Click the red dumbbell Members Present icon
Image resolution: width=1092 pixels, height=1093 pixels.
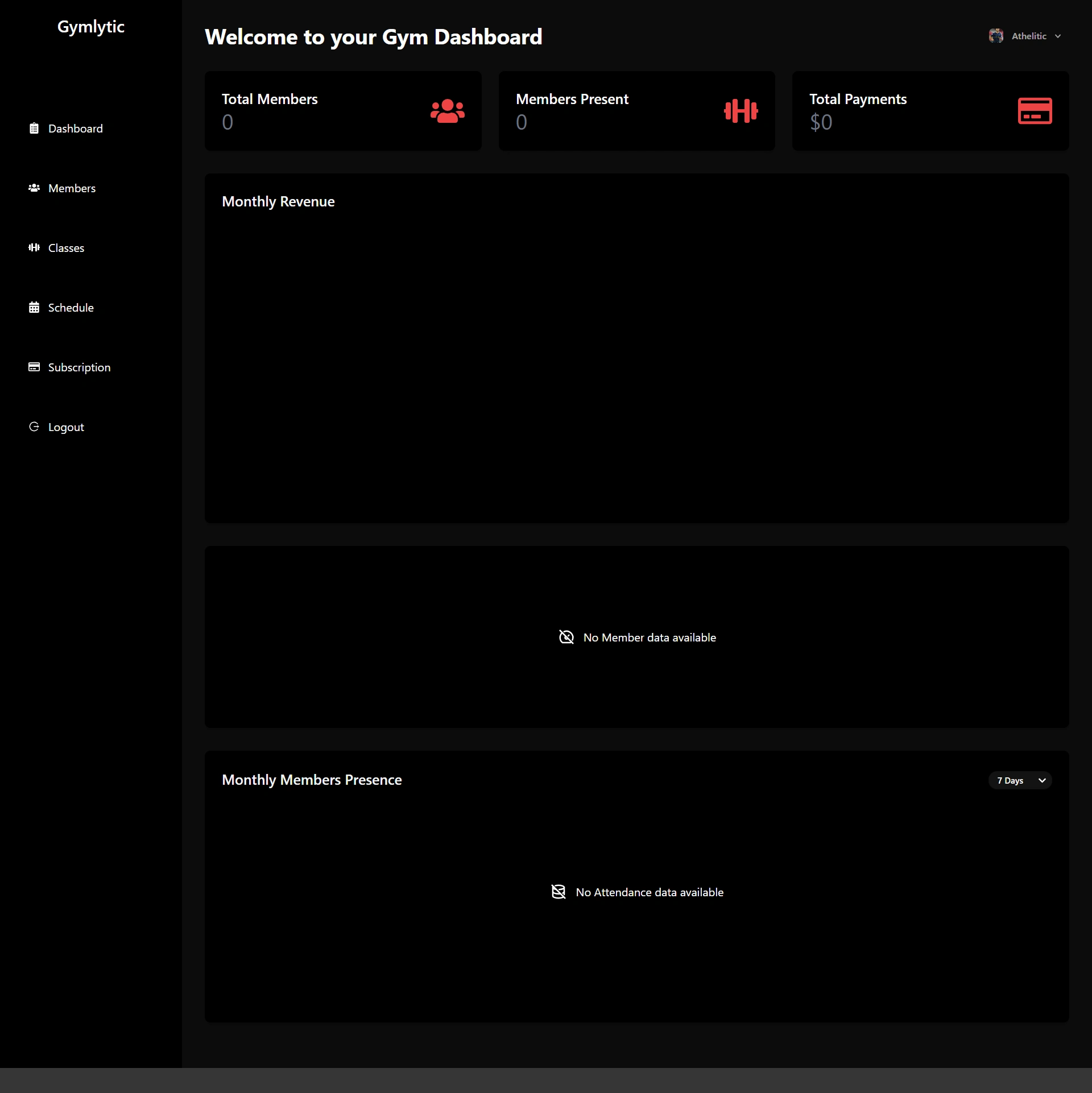pyautogui.click(x=741, y=111)
